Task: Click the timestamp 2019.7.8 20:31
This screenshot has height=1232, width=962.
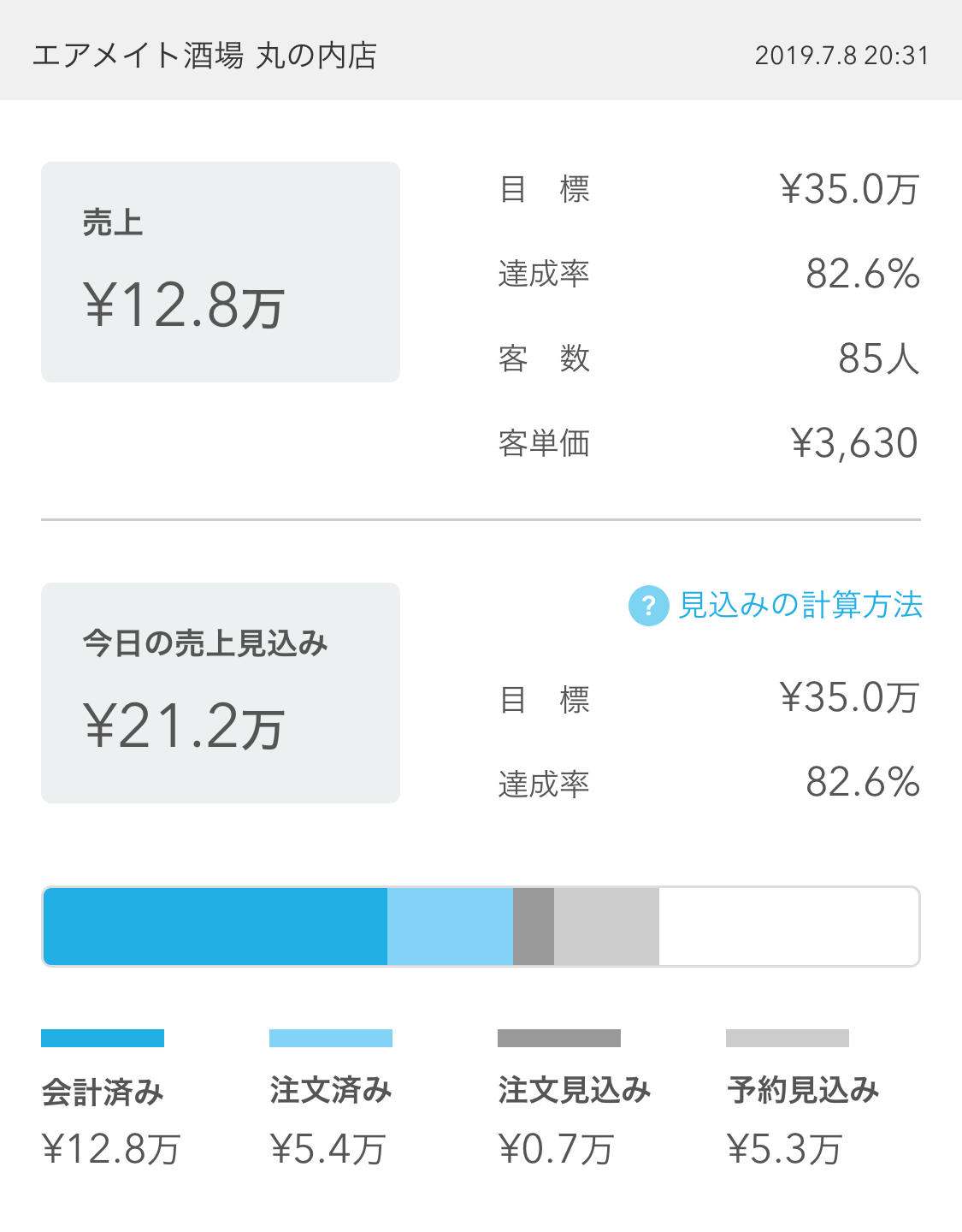Action: click(x=841, y=56)
